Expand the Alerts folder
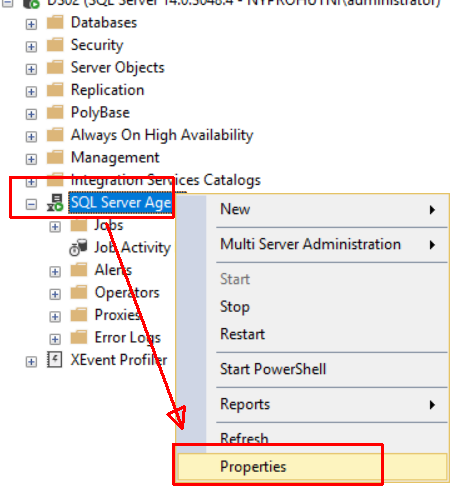466x488 pixels. [55, 272]
